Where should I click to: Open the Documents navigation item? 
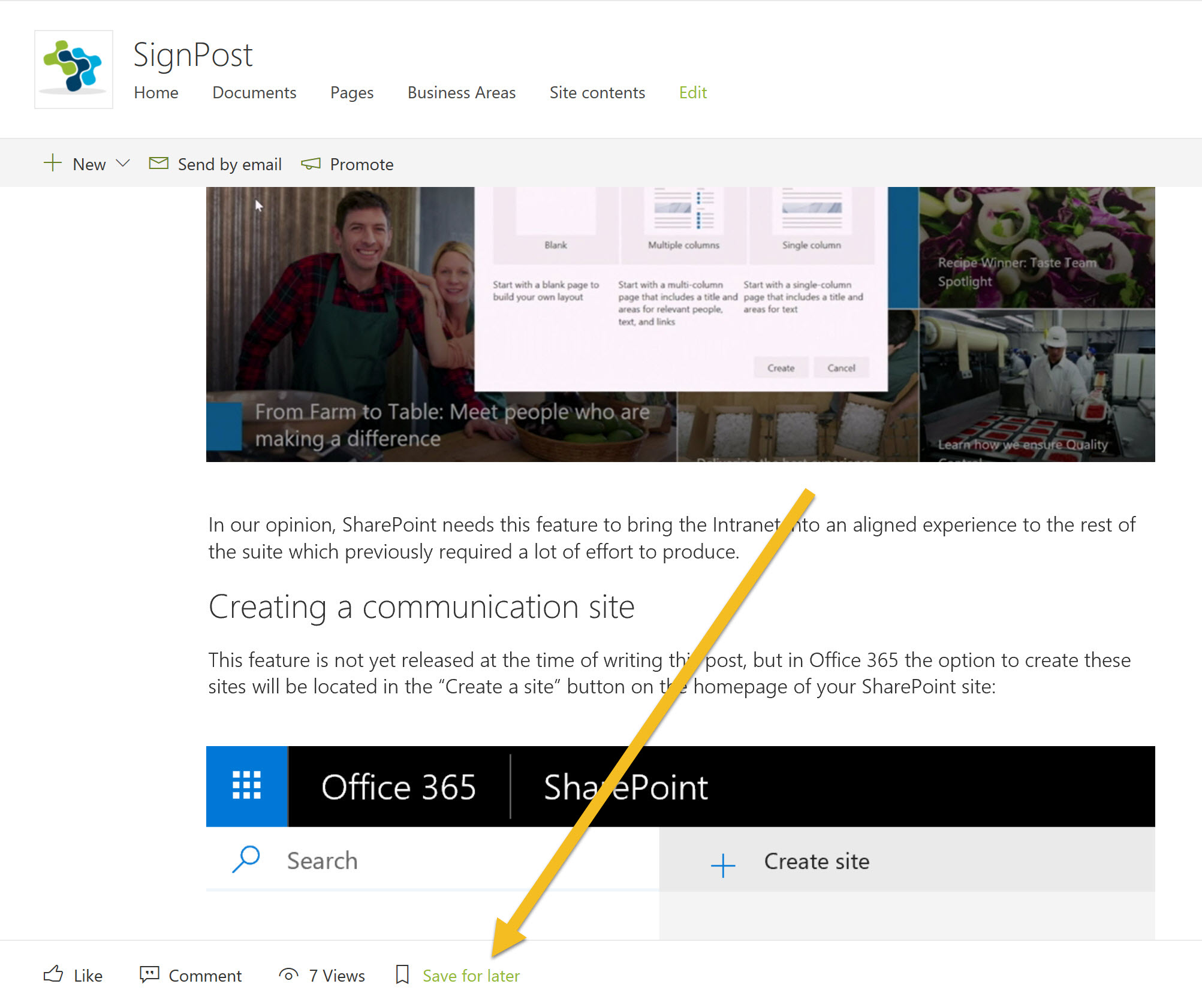(254, 92)
